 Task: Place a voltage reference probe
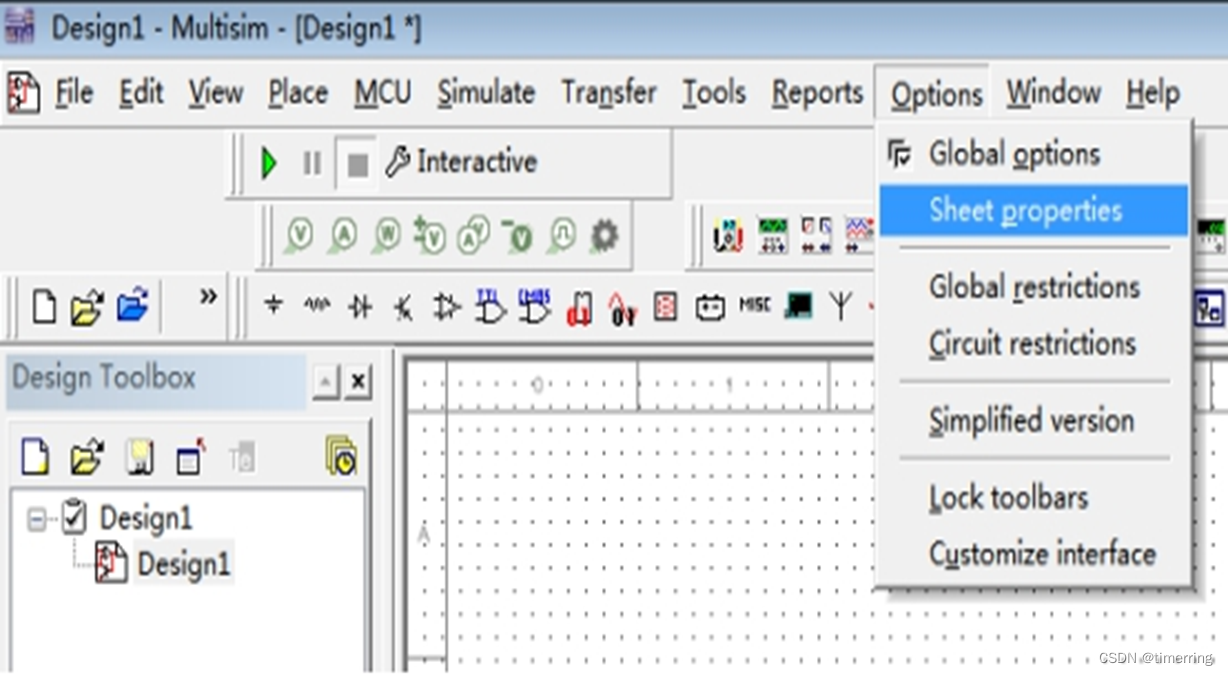pos(517,236)
